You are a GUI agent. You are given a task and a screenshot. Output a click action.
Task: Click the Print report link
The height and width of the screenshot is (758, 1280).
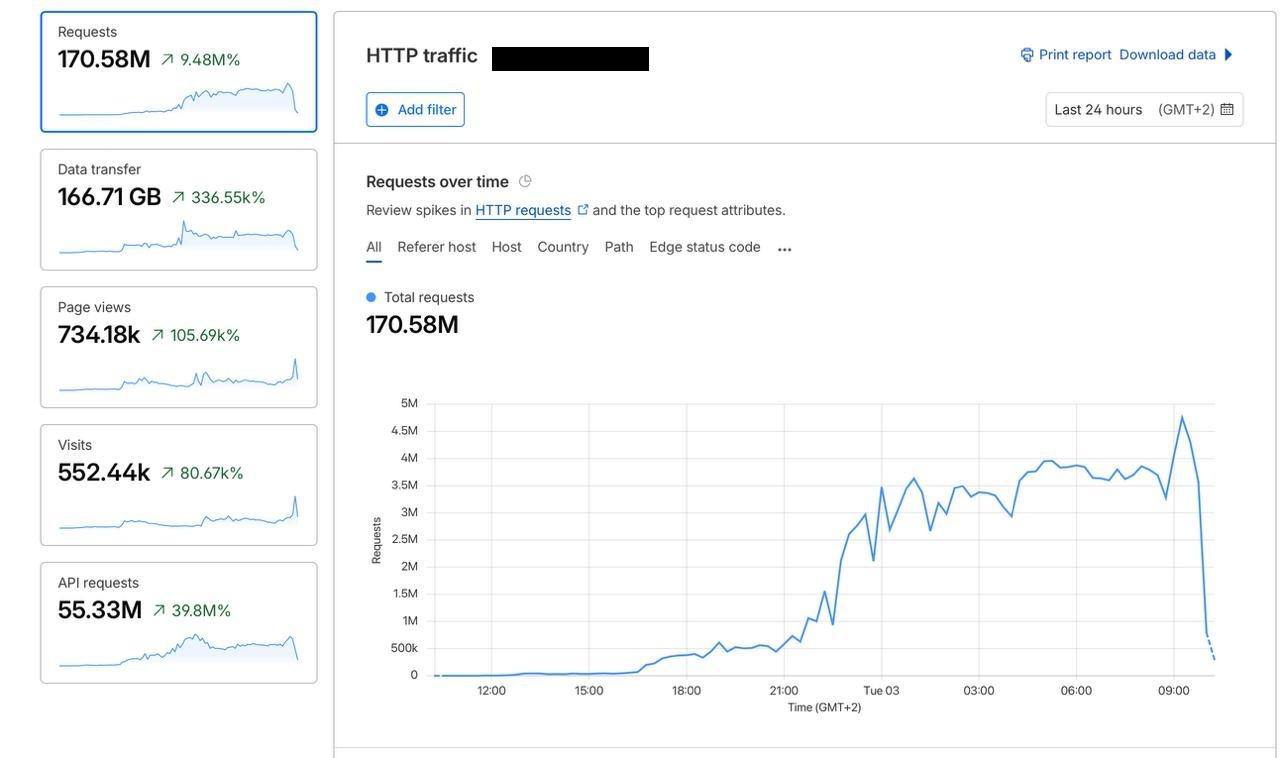tap(1075, 55)
